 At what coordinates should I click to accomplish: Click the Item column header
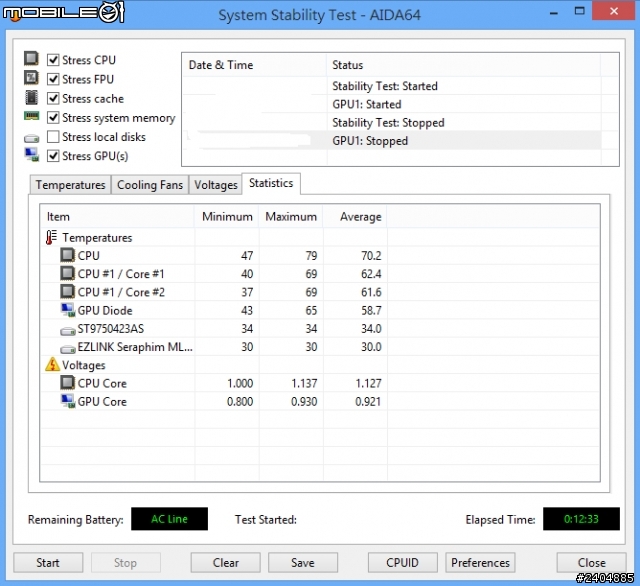[x=118, y=216]
